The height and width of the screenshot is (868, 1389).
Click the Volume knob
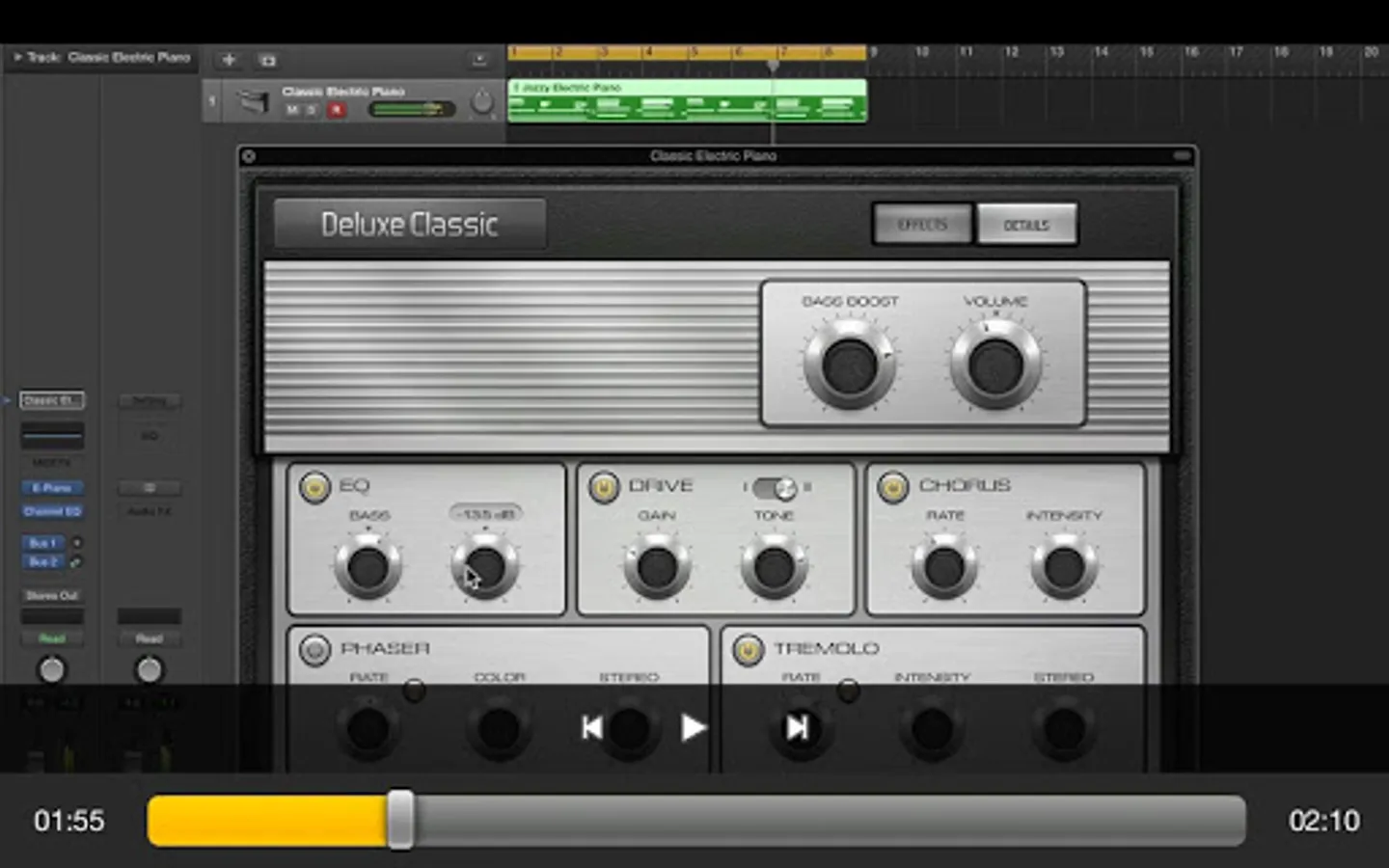(995, 365)
